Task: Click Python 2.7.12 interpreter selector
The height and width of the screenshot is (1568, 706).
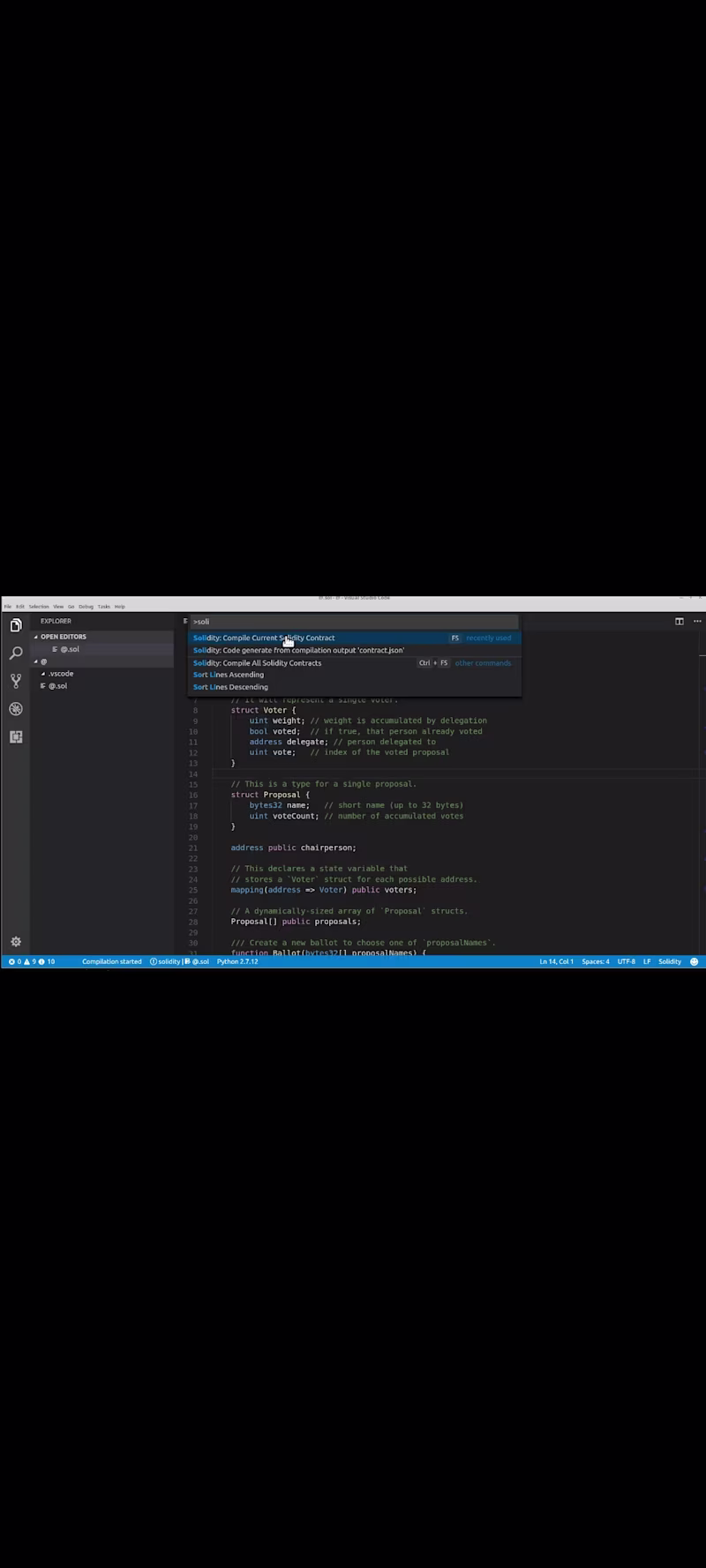Action: point(237,961)
